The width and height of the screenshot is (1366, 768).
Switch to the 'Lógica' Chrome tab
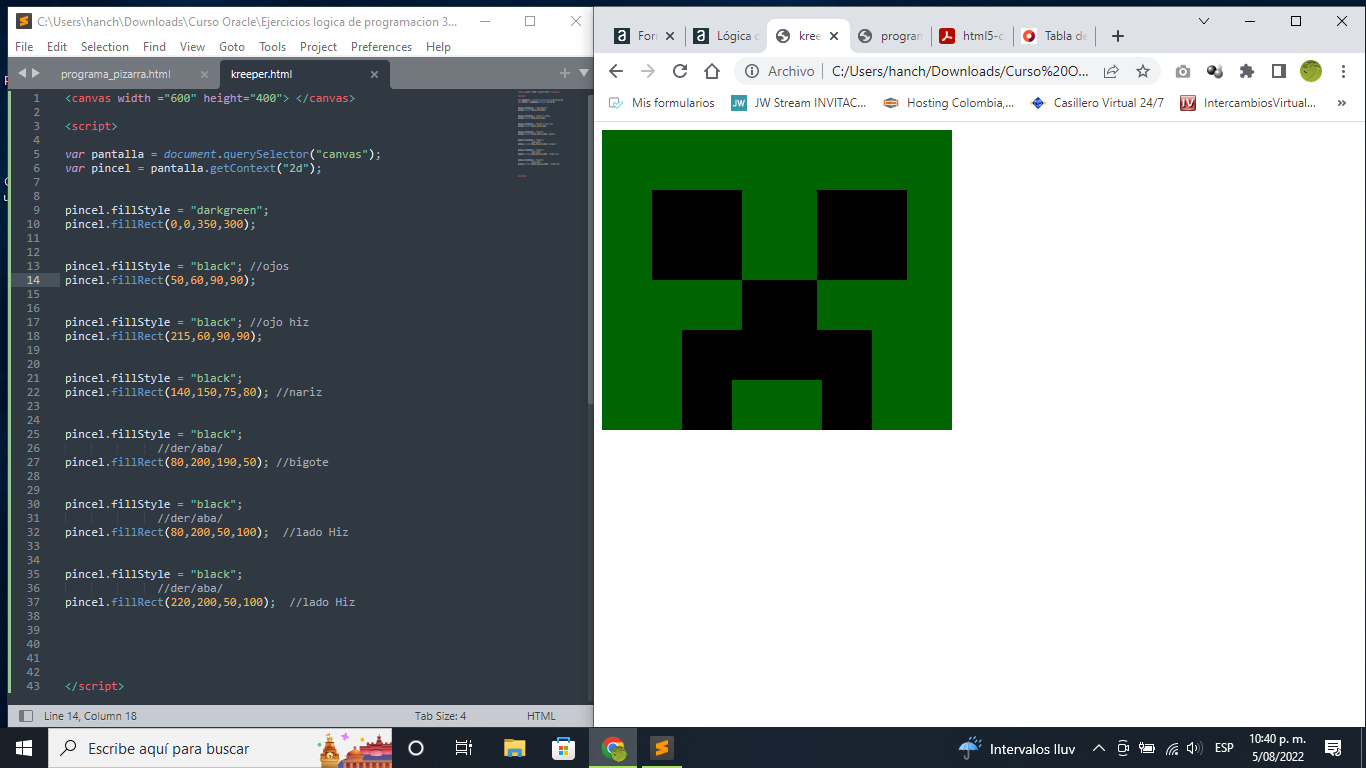click(726, 36)
